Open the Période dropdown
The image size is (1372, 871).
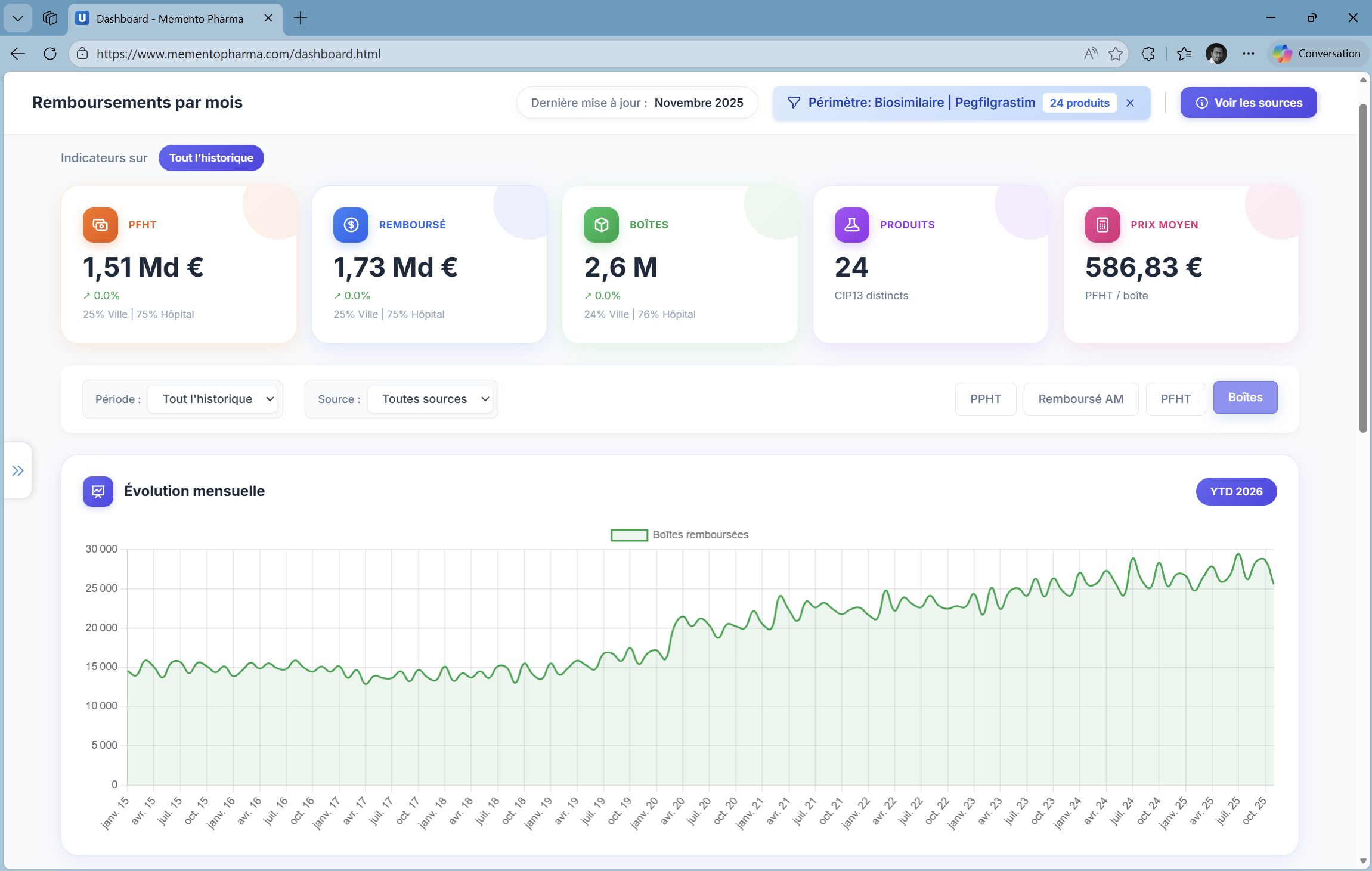tap(213, 399)
